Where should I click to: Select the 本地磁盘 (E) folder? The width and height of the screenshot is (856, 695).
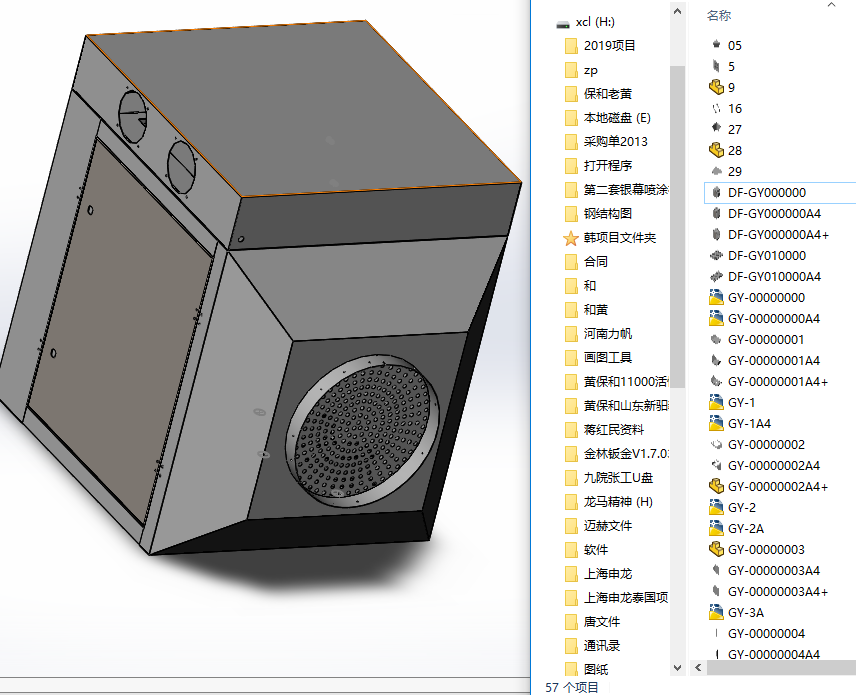click(617, 118)
